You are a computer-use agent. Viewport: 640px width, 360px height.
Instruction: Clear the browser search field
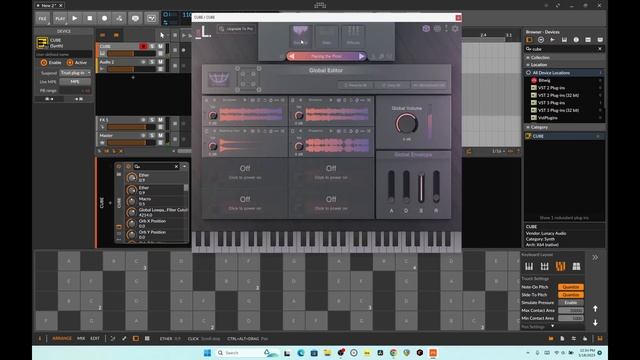[600, 49]
